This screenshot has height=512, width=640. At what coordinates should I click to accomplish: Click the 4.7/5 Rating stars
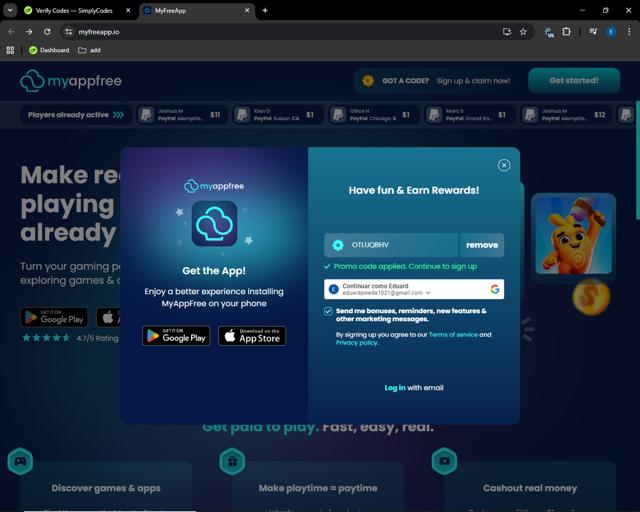click(x=46, y=338)
